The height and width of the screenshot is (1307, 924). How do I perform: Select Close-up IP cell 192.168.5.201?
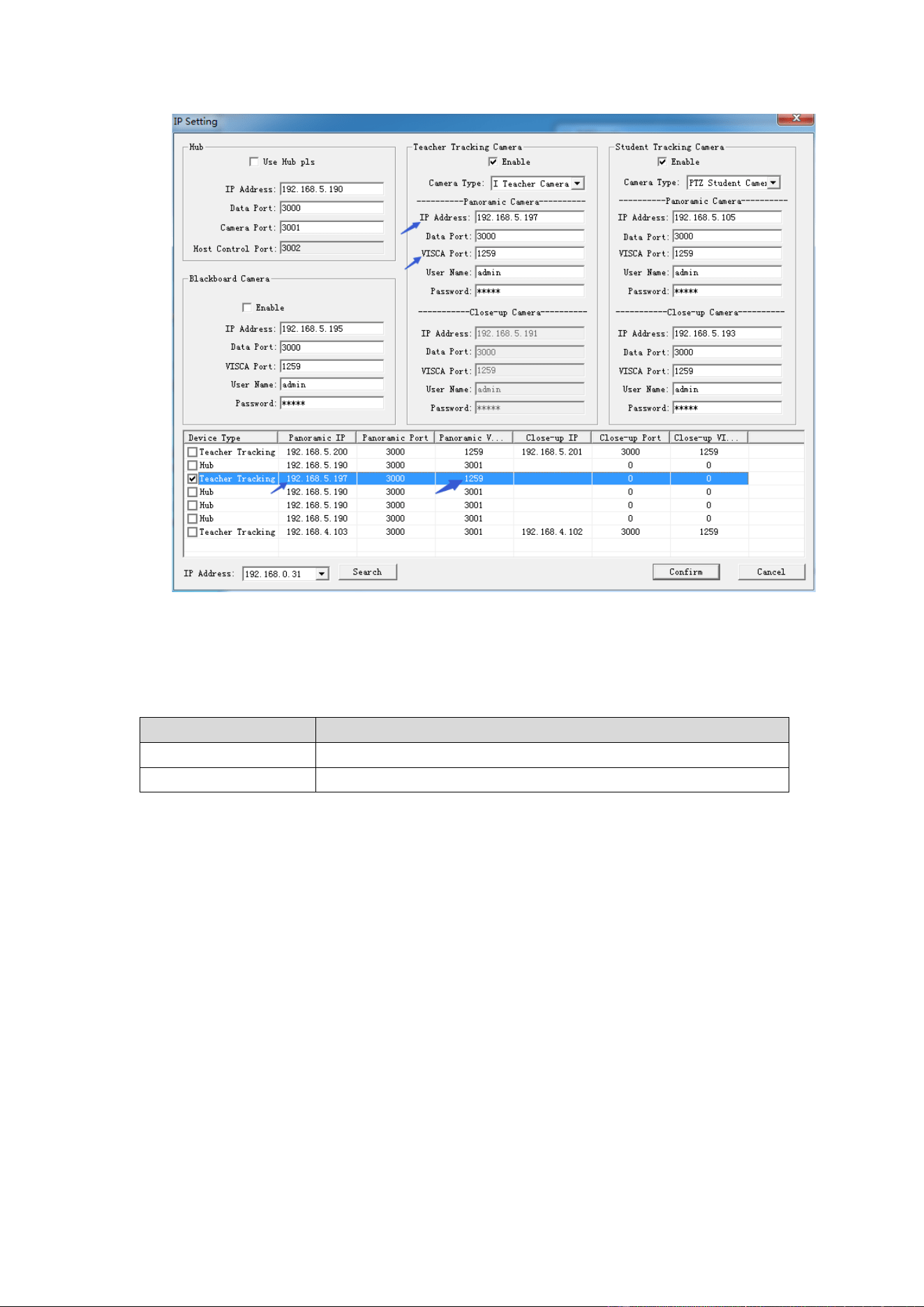tap(552, 452)
